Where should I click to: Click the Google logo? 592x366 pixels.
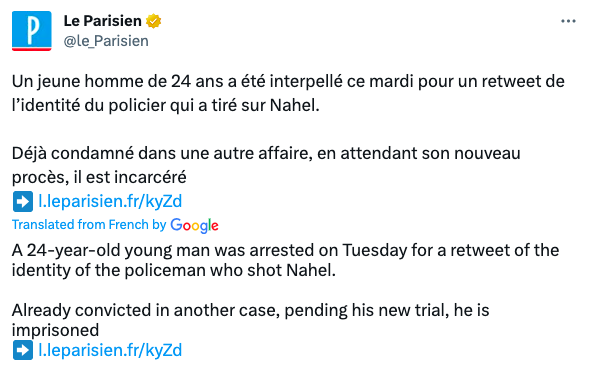click(194, 225)
